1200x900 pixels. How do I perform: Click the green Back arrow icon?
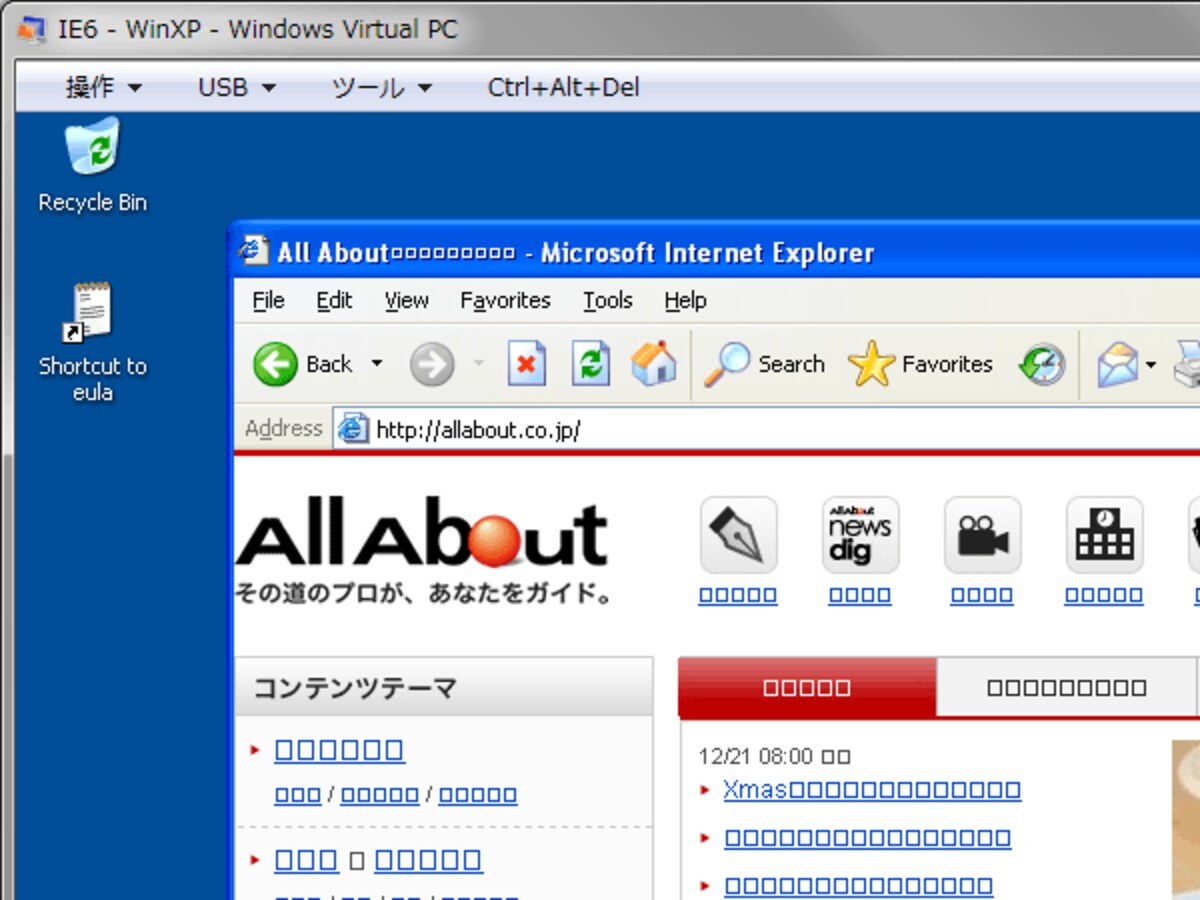tap(275, 364)
